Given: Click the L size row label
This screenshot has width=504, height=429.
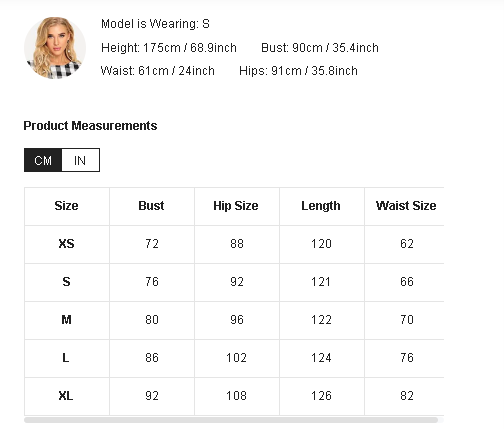Looking at the screenshot, I should coord(66,358).
